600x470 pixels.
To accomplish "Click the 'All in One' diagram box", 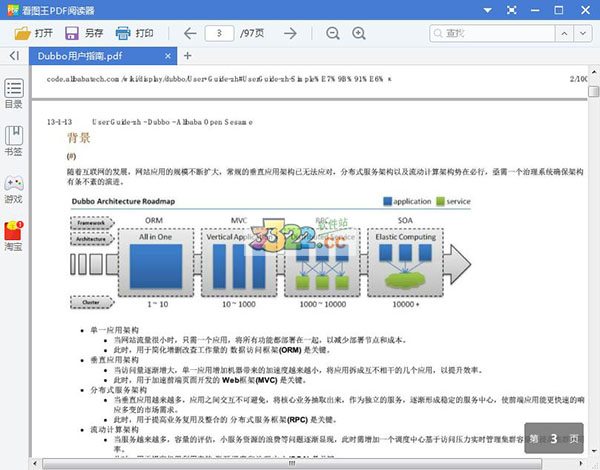I will (156, 262).
